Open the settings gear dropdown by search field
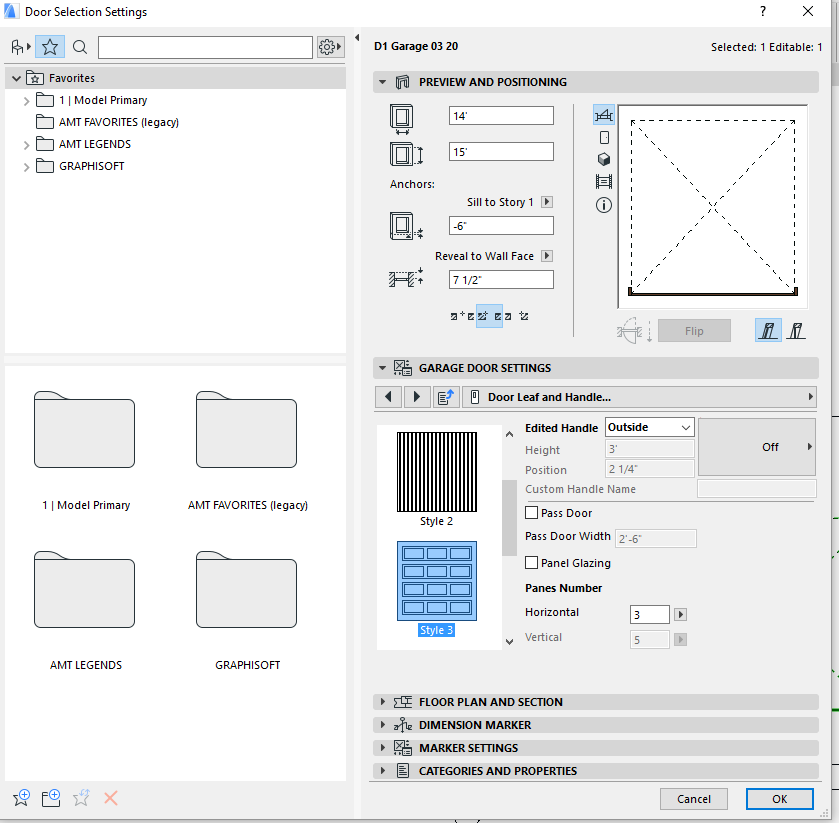839x823 pixels. [330, 47]
